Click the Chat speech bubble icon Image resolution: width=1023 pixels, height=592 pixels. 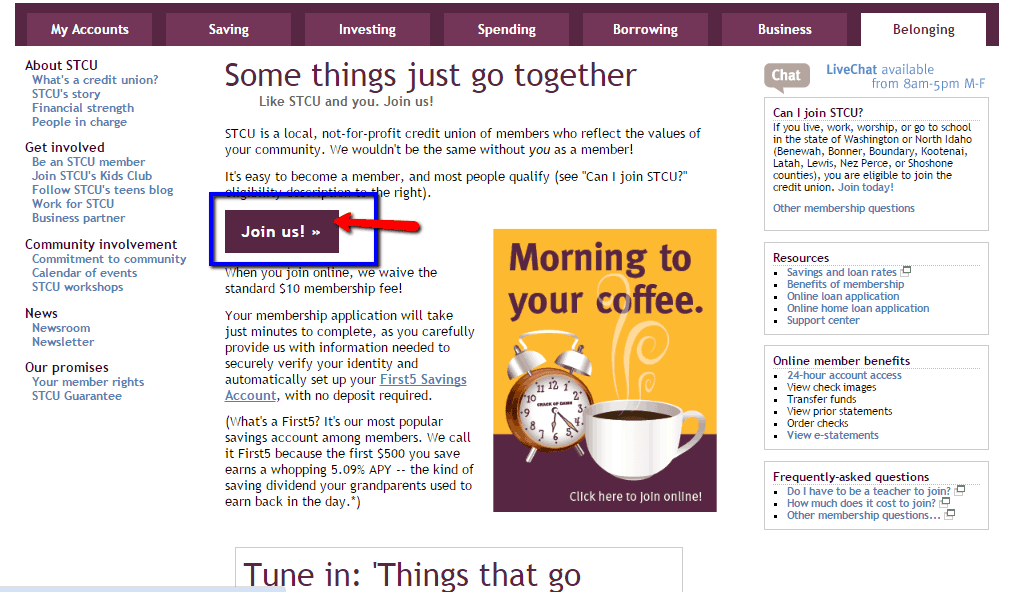(787, 77)
